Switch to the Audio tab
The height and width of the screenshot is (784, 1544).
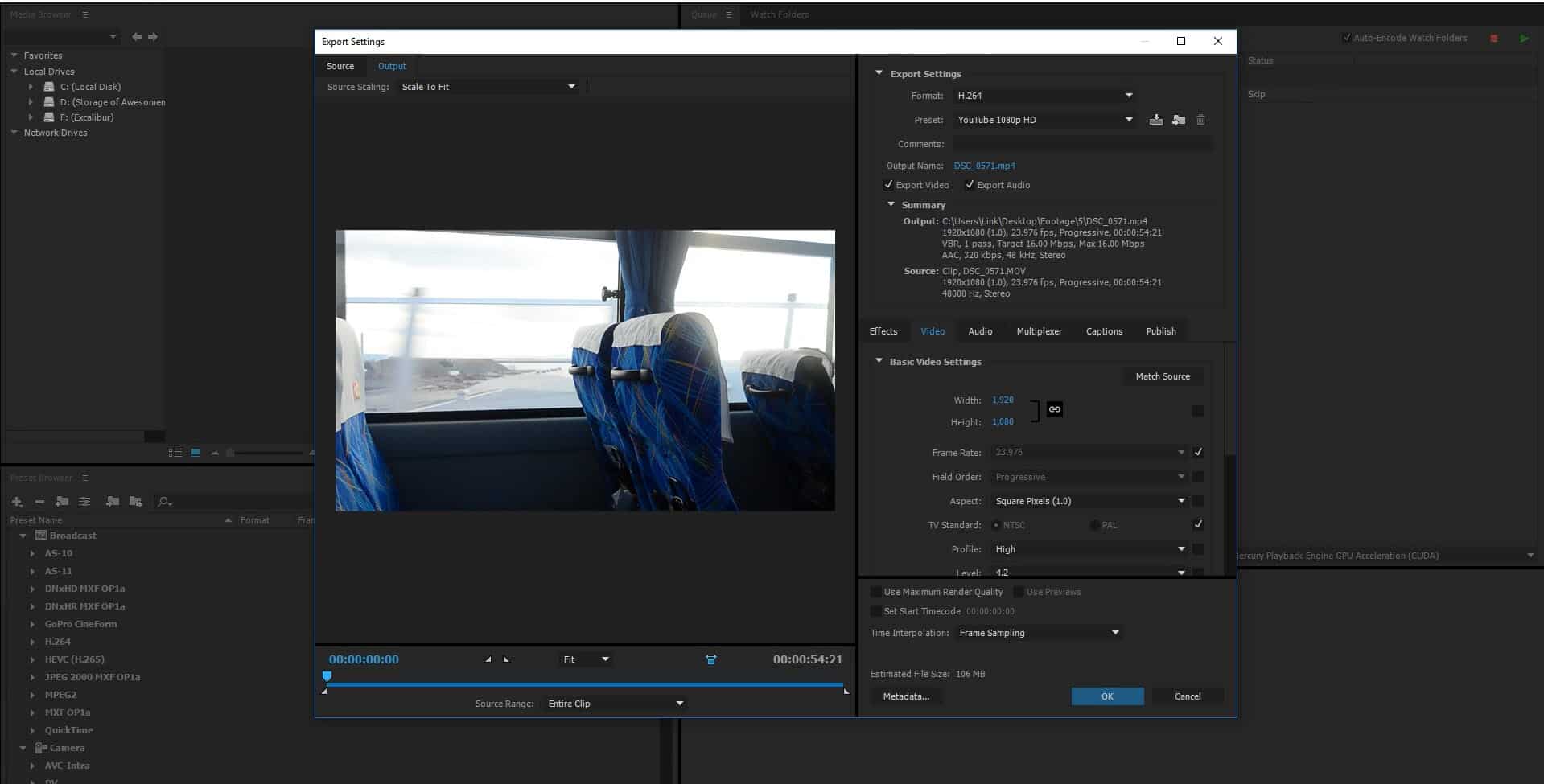coord(979,331)
